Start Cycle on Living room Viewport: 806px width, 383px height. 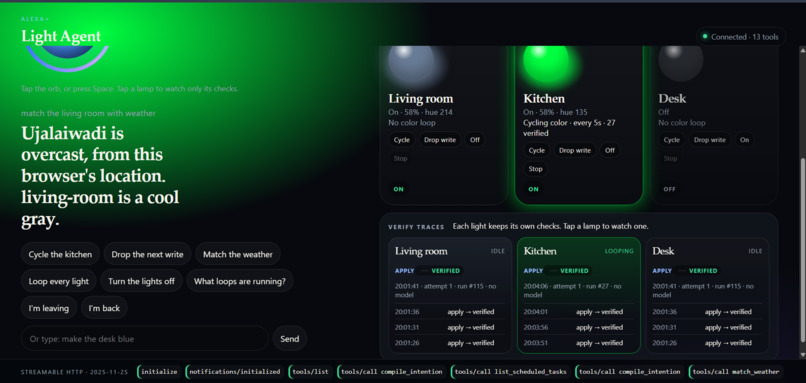point(402,140)
